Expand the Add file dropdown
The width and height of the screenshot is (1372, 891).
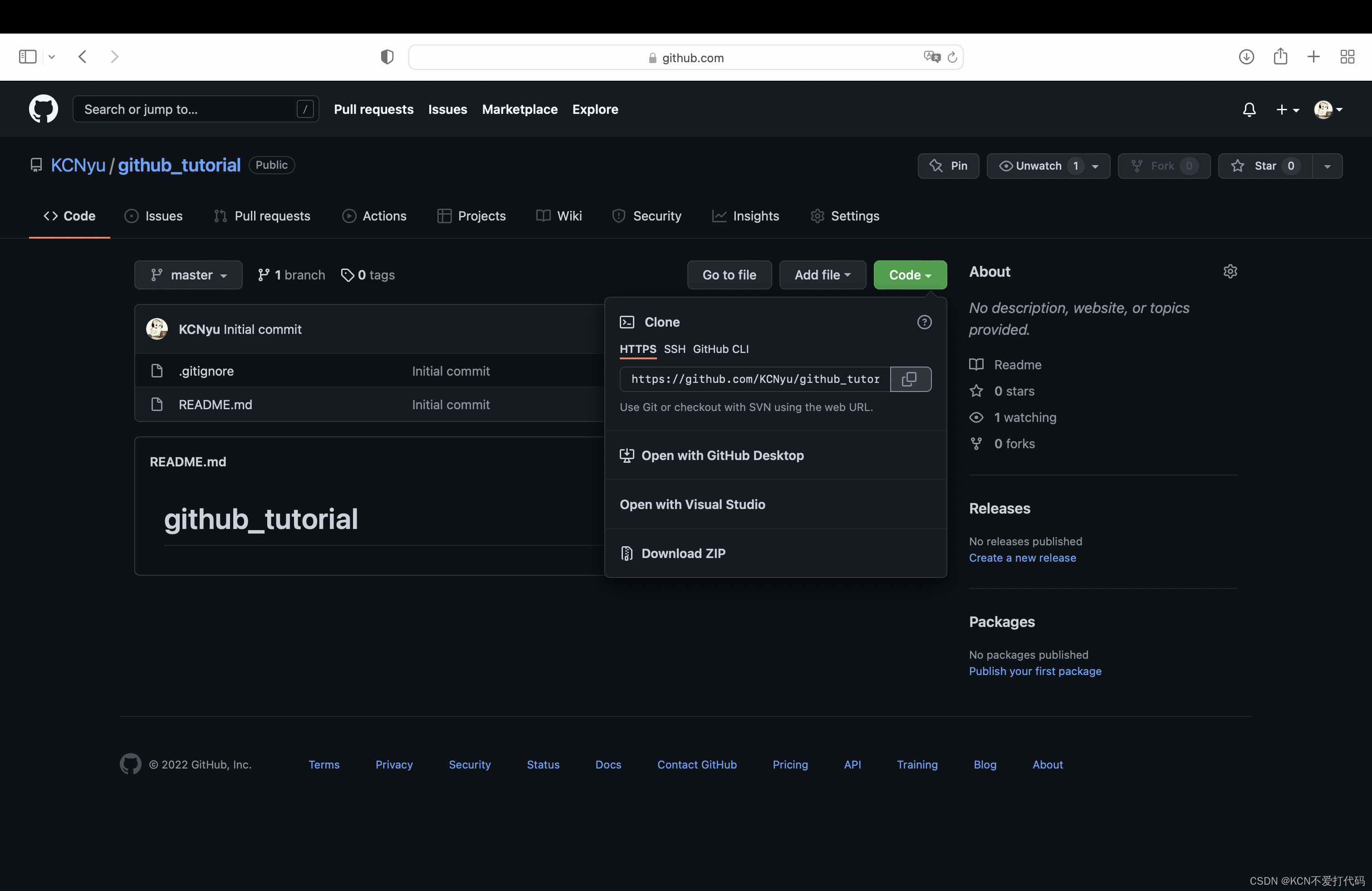click(823, 275)
